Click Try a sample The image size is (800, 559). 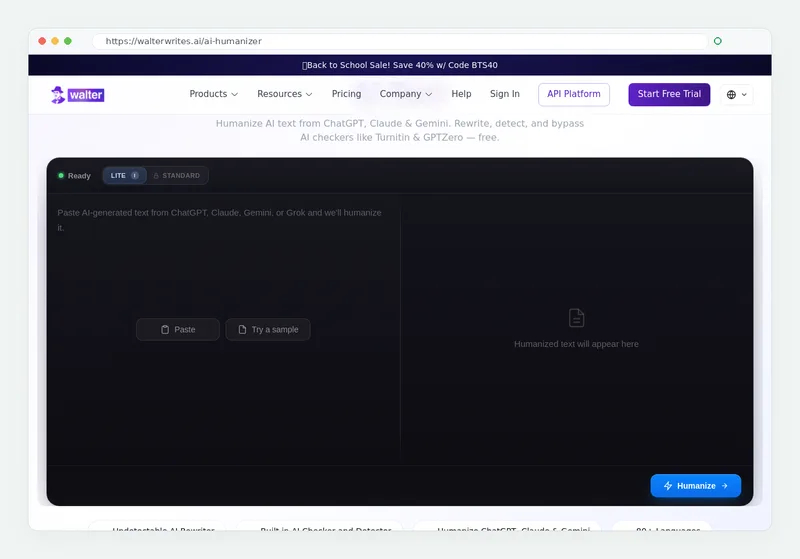pyautogui.click(x=268, y=329)
